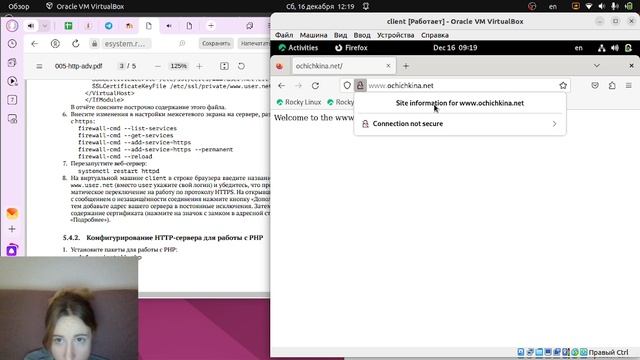The width and height of the screenshot is (640, 360).
Task: Click the GNOME Activities button in VM
Action: pyautogui.click(x=298, y=48)
